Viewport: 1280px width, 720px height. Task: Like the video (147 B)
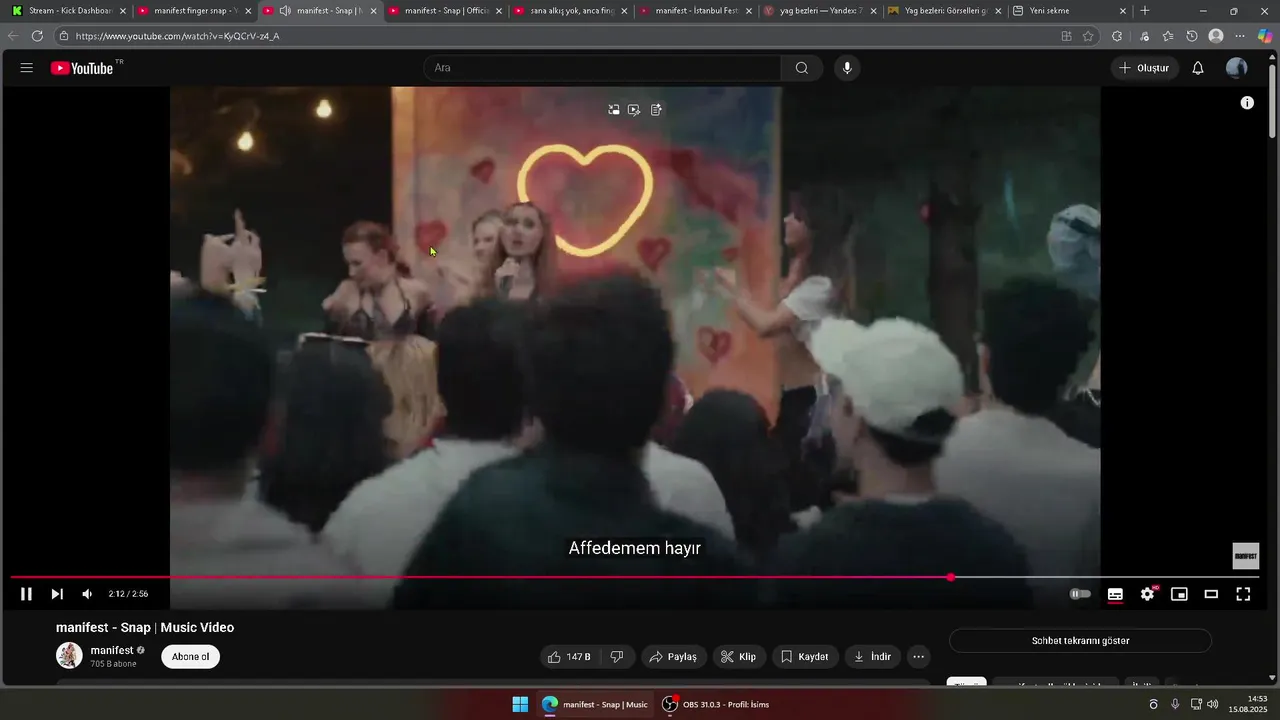click(569, 657)
